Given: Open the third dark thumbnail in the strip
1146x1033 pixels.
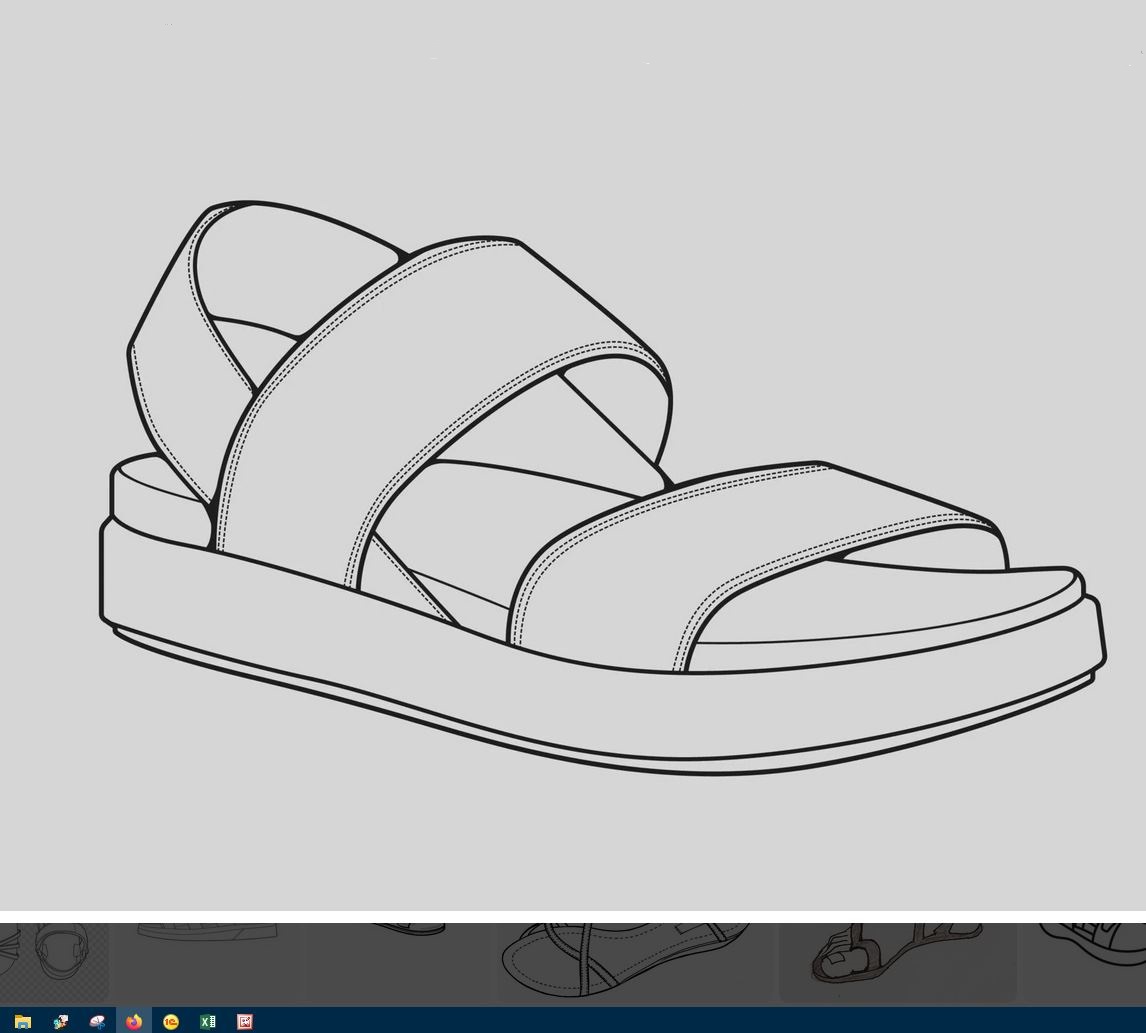Looking at the screenshot, I should pos(400,962).
